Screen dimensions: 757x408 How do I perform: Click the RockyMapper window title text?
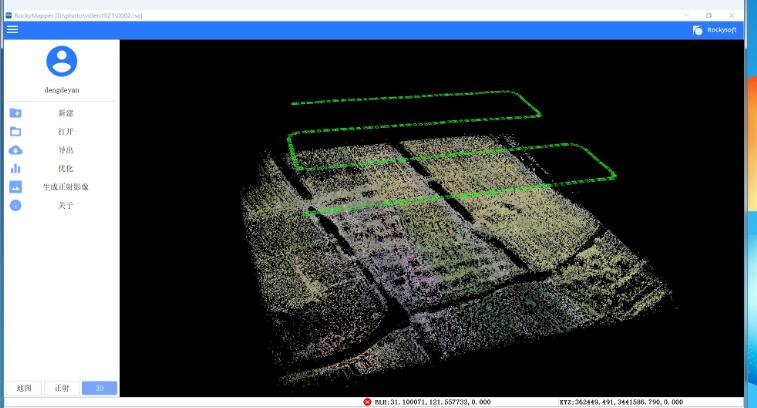click(77, 15)
